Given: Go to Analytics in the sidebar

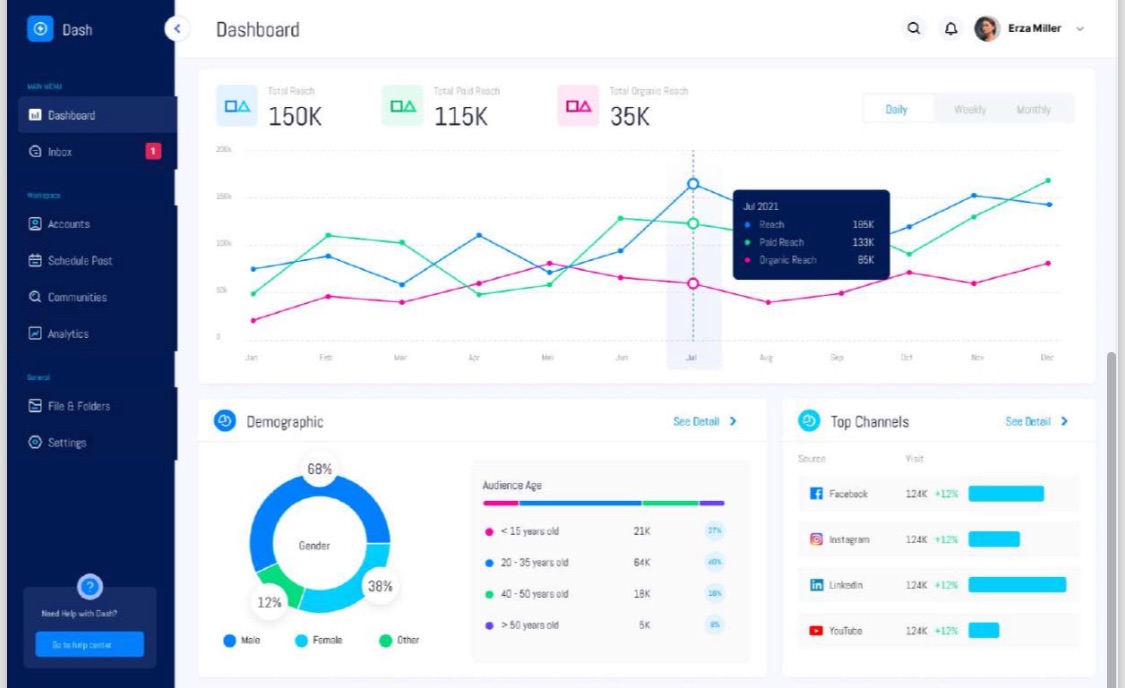Looking at the screenshot, I should pyautogui.click(x=68, y=334).
